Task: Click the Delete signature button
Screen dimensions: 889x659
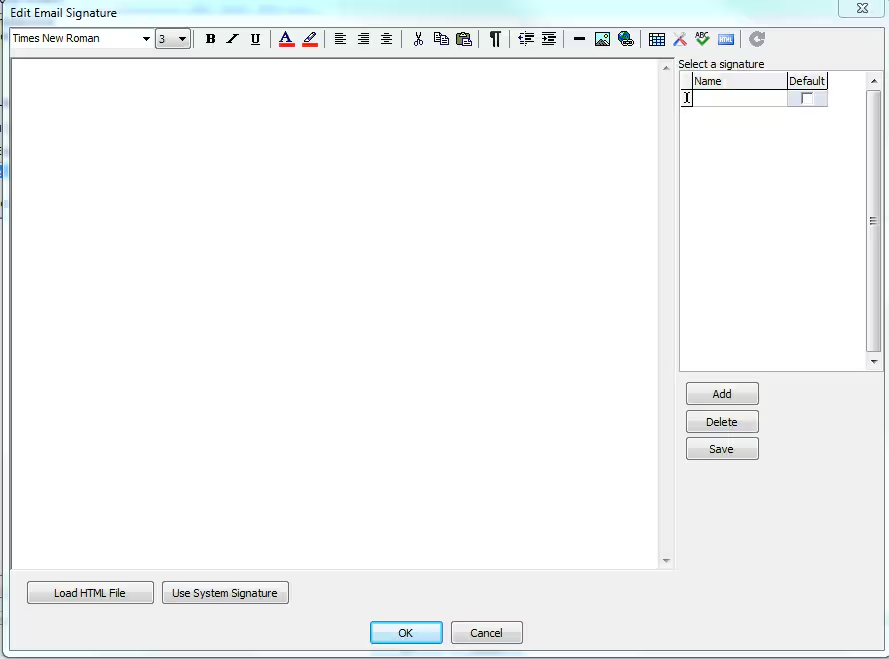Action: tap(722, 422)
